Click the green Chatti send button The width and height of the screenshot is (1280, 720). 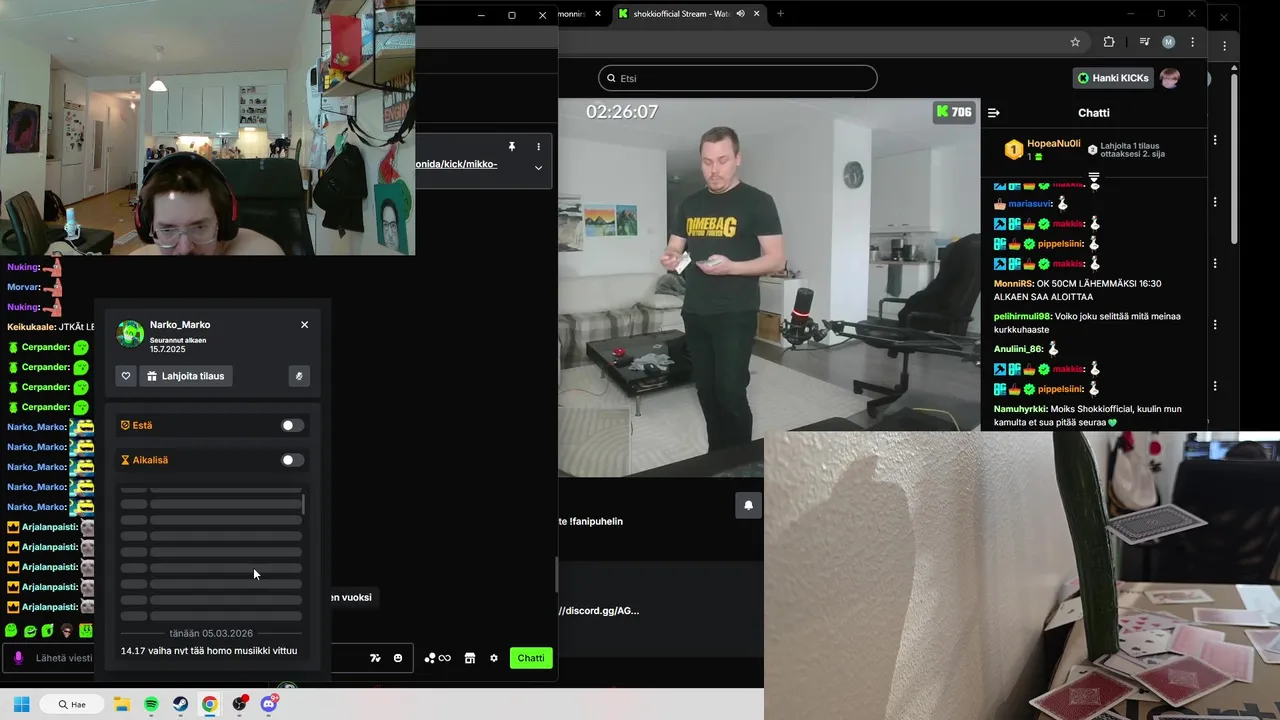(531, 658)
